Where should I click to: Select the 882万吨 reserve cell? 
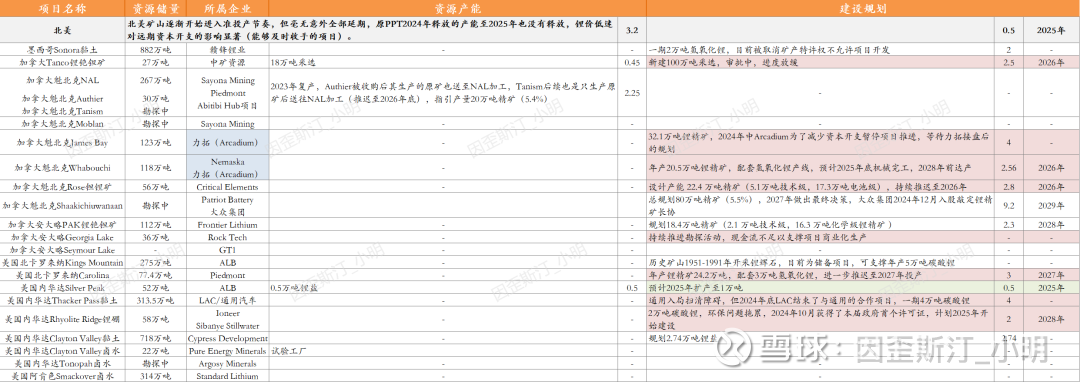point(156,50)
